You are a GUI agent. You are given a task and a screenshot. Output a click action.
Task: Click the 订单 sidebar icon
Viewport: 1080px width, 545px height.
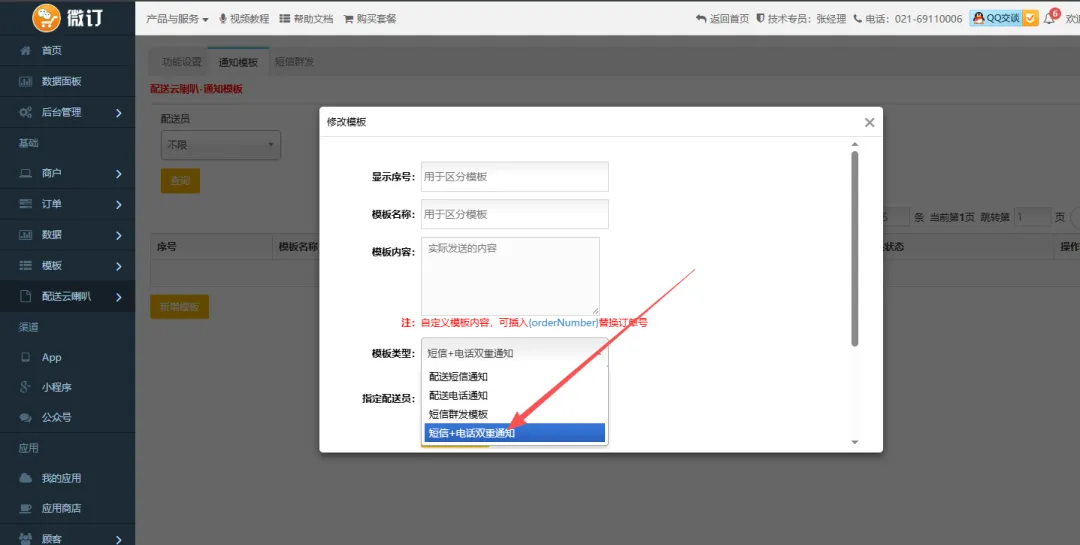(25, 204)
